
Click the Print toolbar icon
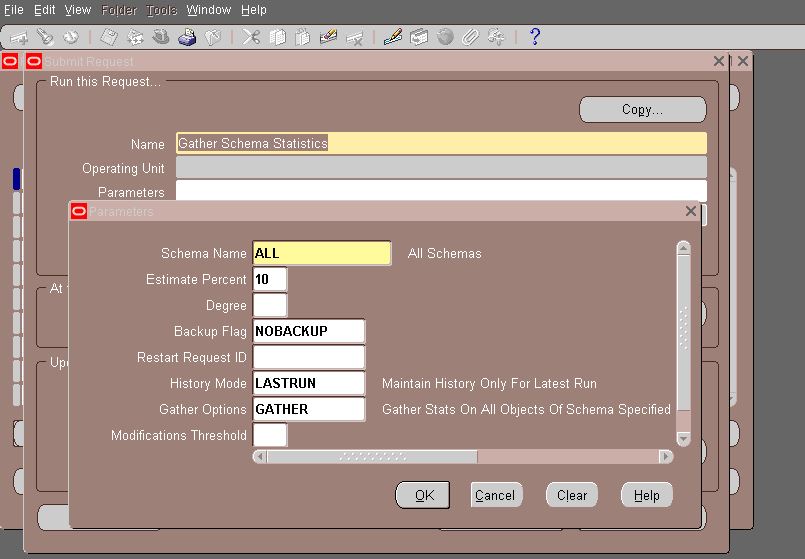point(187,37)
